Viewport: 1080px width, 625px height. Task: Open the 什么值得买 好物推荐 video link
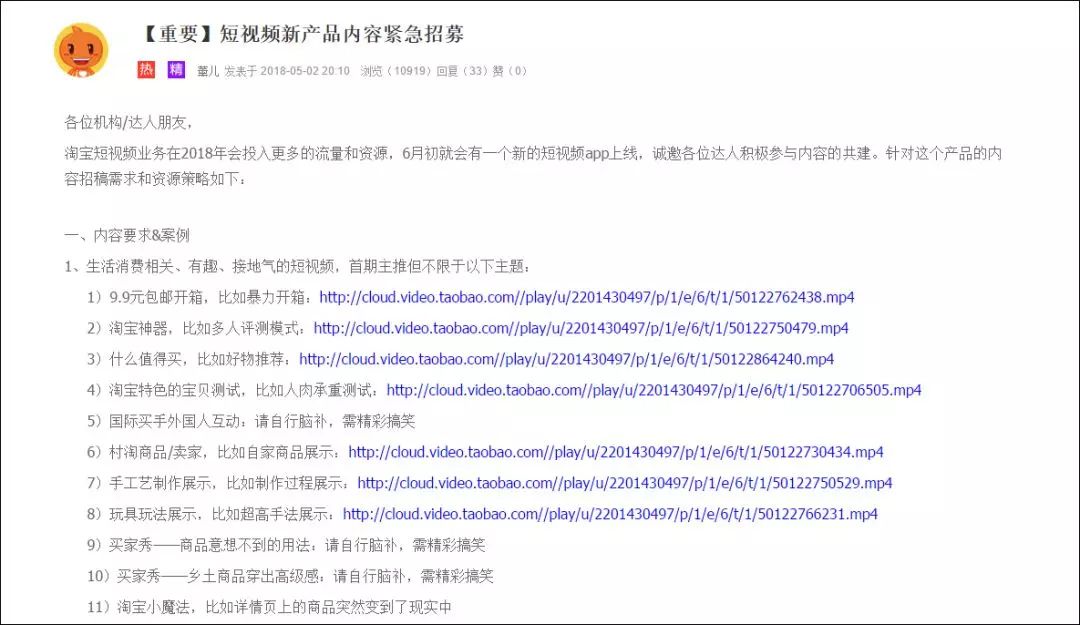[x=566, y=359]
